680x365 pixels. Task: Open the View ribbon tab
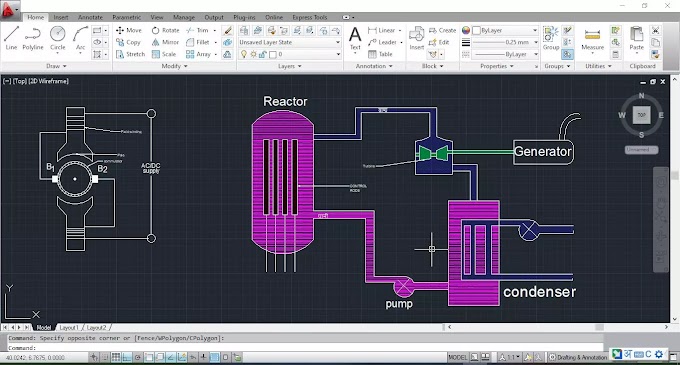(157, 17)
